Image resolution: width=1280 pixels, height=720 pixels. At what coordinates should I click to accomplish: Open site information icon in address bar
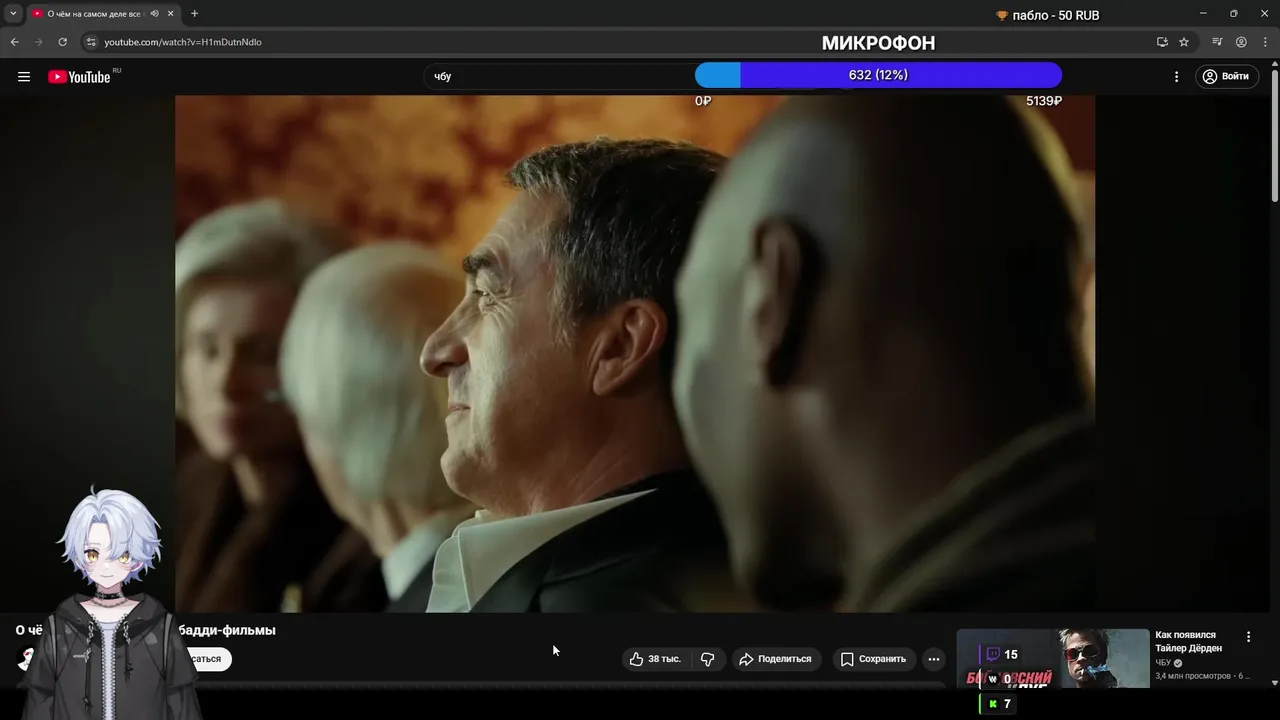pyautogui.click(x=91, y=42)
